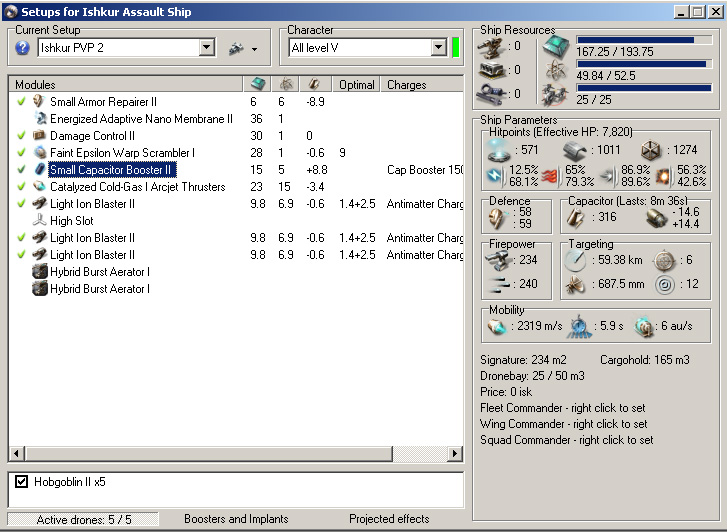727x532 pixels.
Task: Click Fleet Commander right click to set
Action: click(562, 408)
